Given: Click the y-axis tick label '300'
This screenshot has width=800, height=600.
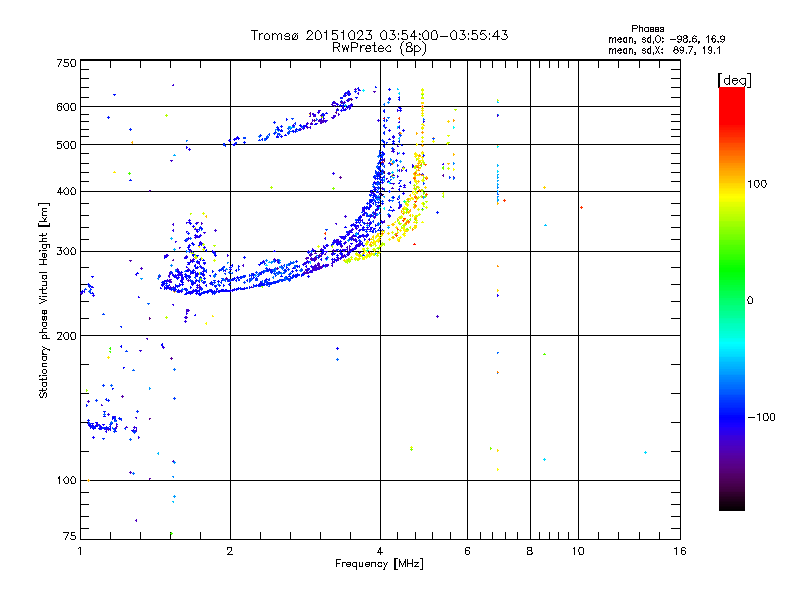Looking at the screenshot, I should pyautogui.click(x=66, y=252).
